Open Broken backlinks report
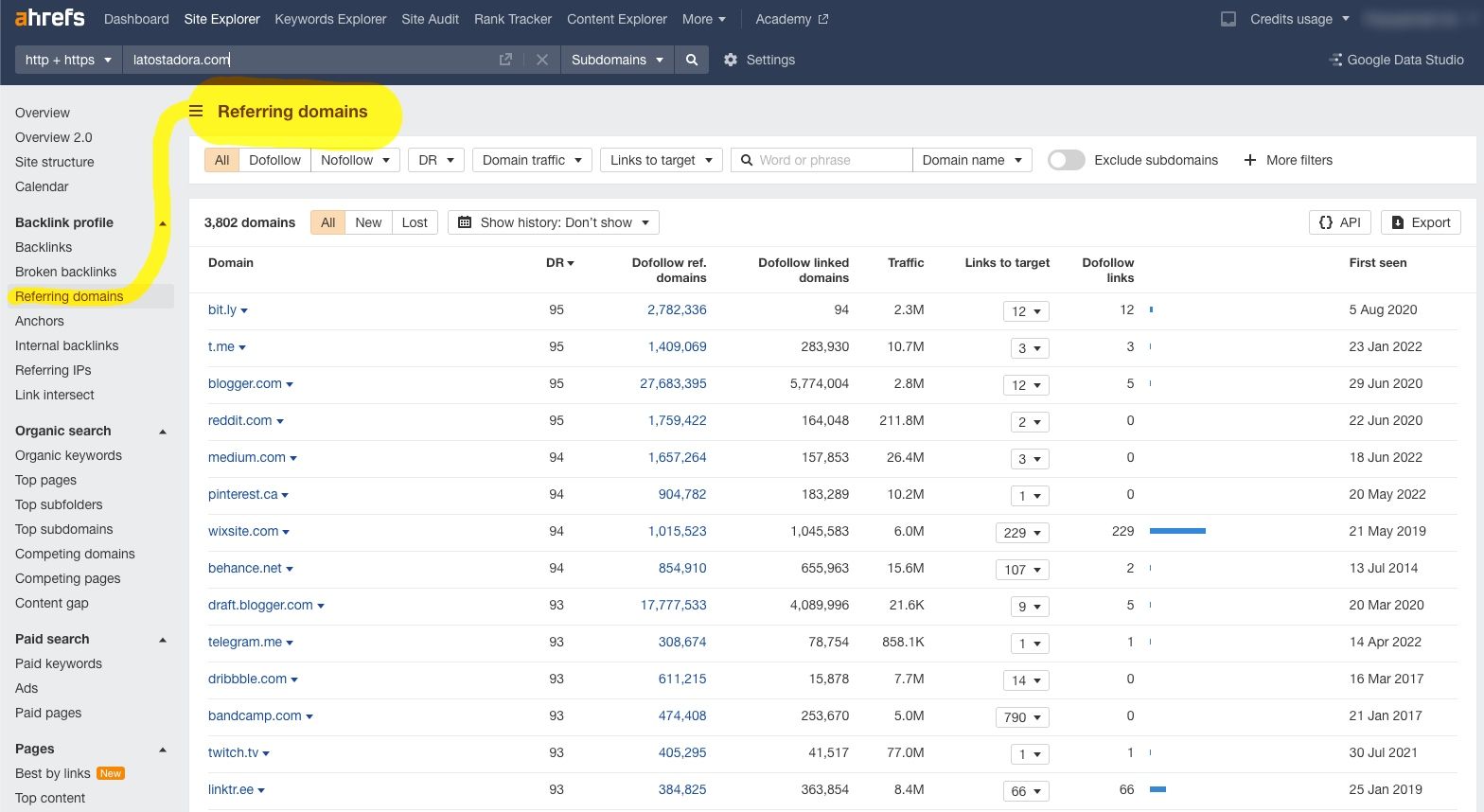The height and width of the screenshot is (812, 1484). [x=65, y=272]
